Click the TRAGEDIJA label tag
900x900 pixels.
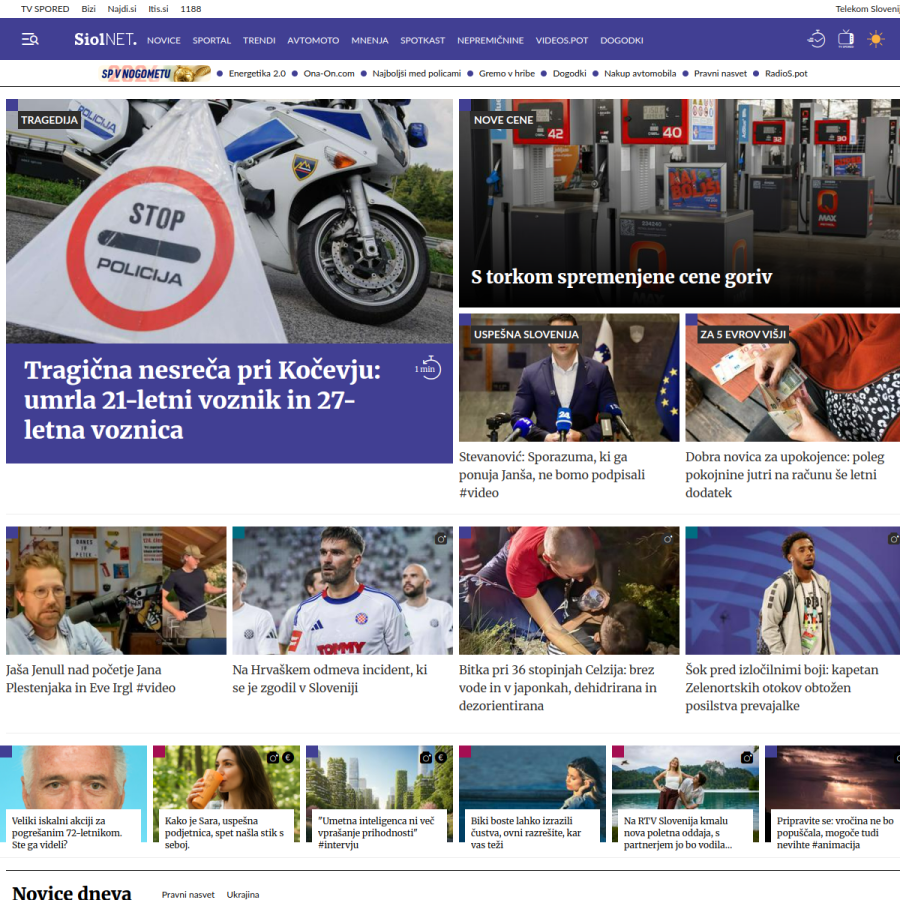tap(49, 120)
